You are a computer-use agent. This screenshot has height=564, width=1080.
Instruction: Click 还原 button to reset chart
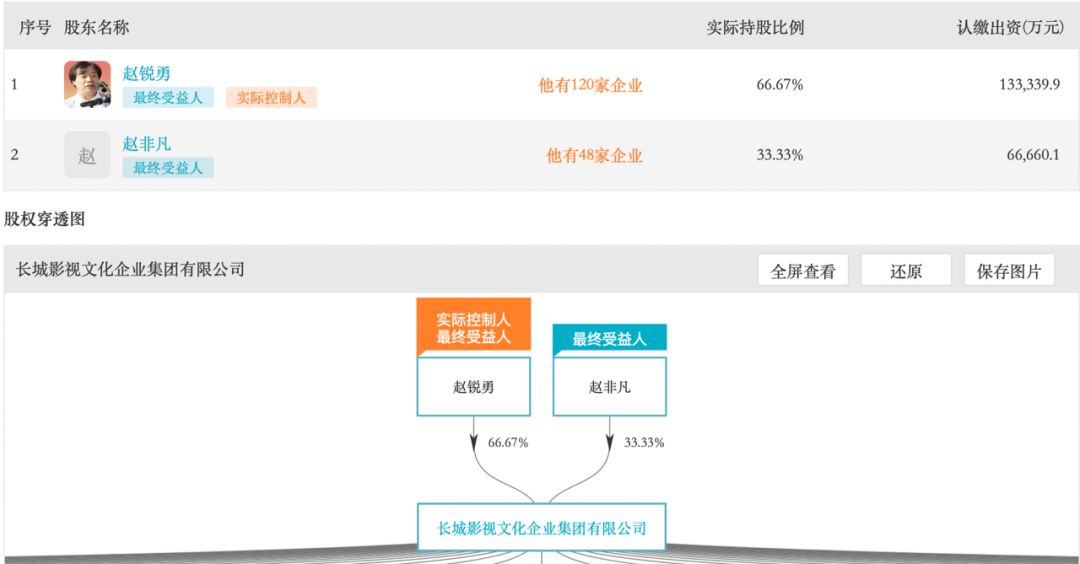[906, 271]
